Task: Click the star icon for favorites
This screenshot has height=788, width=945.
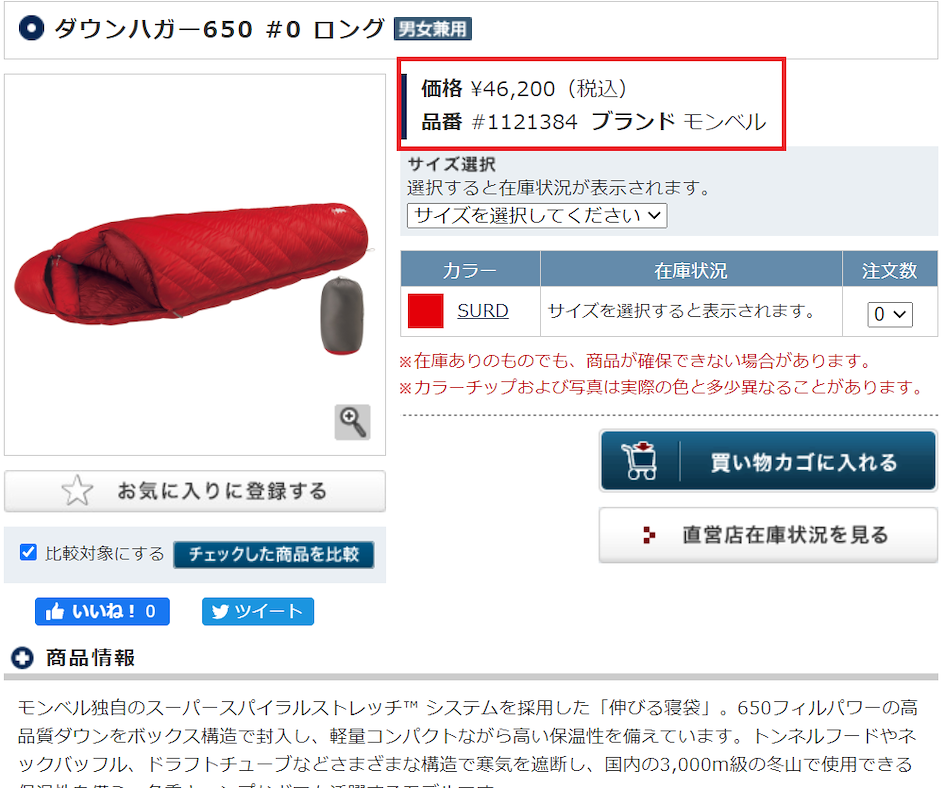Action: tap(77, 490)
